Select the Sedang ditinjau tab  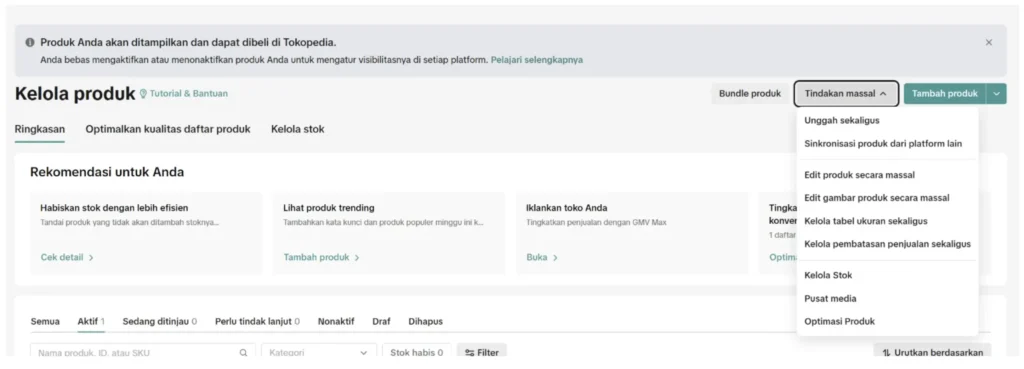(159, 321)
